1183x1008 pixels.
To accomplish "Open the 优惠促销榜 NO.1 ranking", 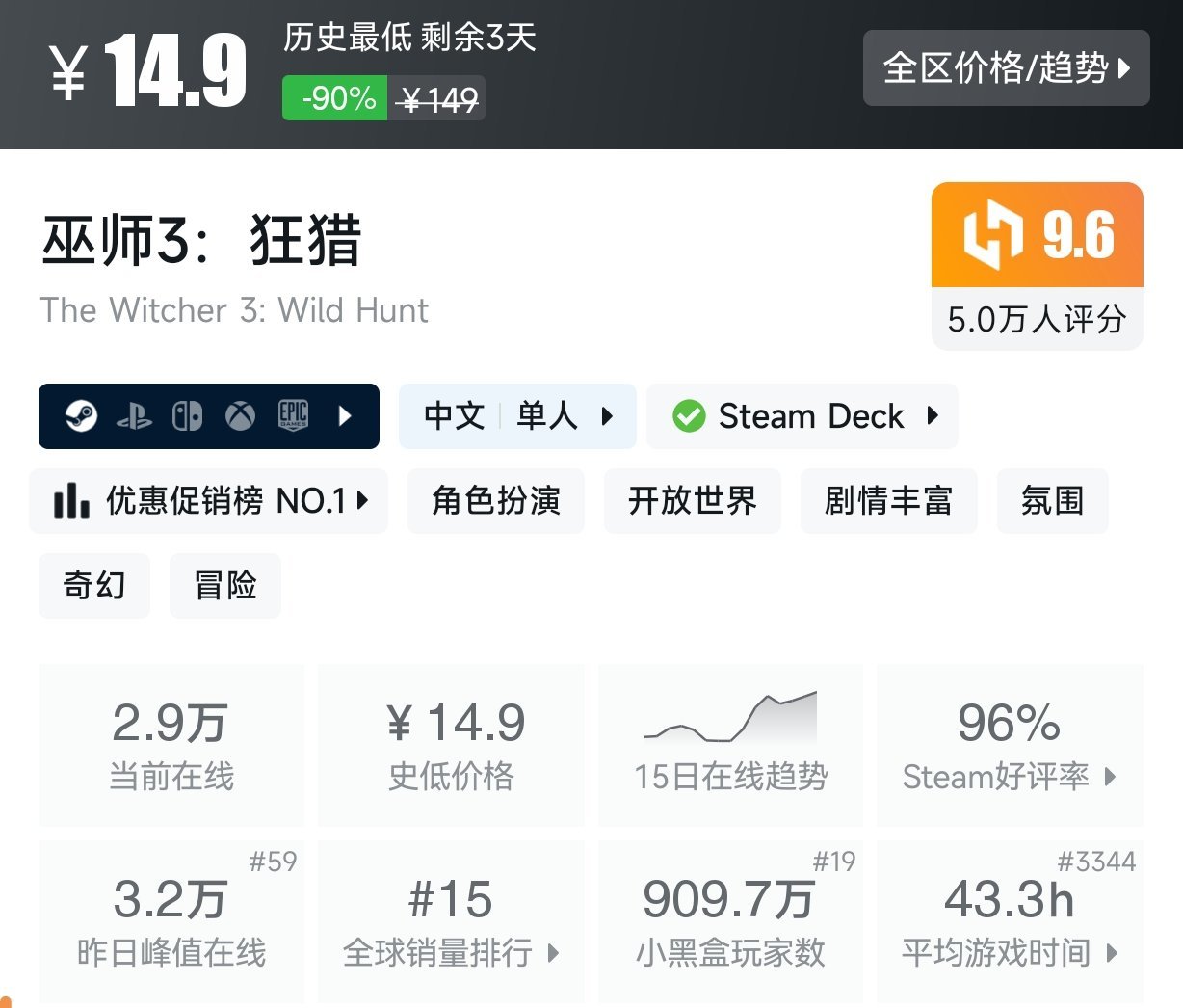I will point(209,501).
